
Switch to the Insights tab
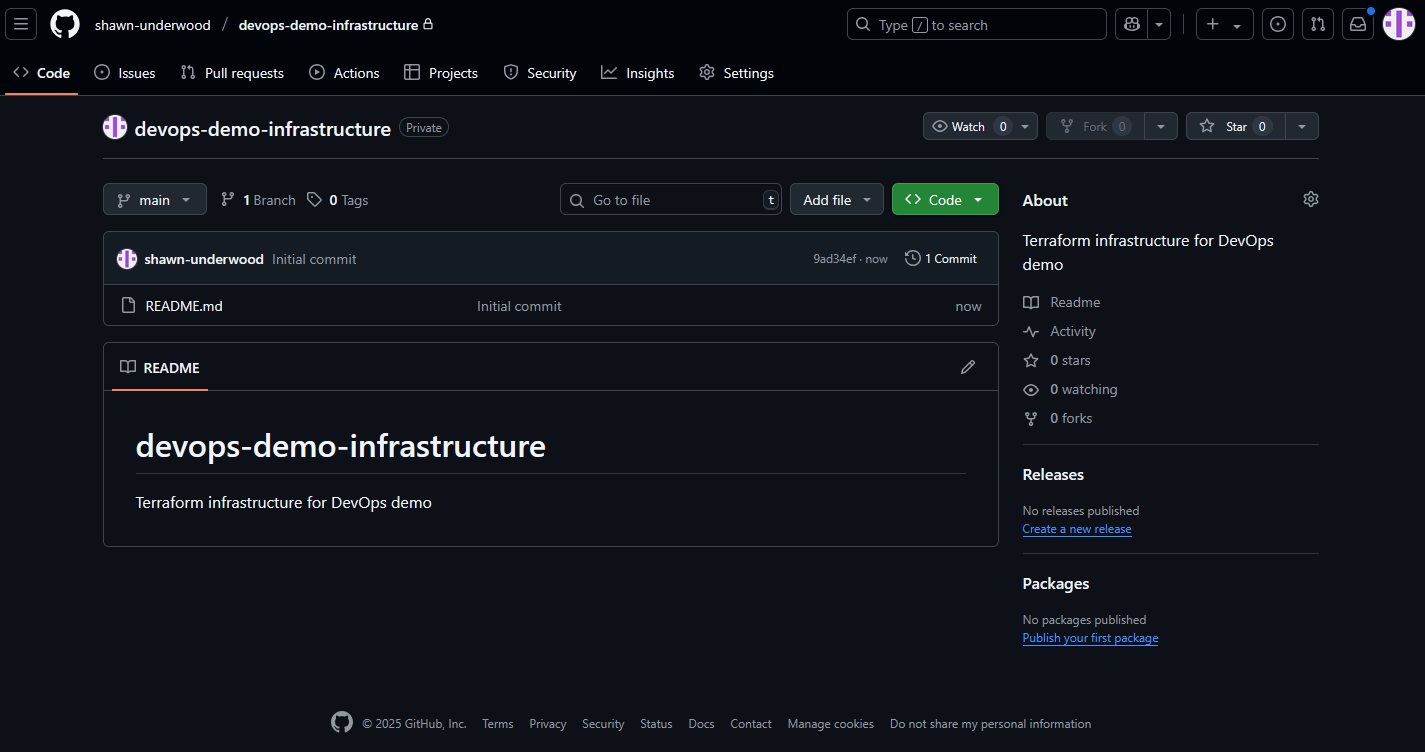638,73
